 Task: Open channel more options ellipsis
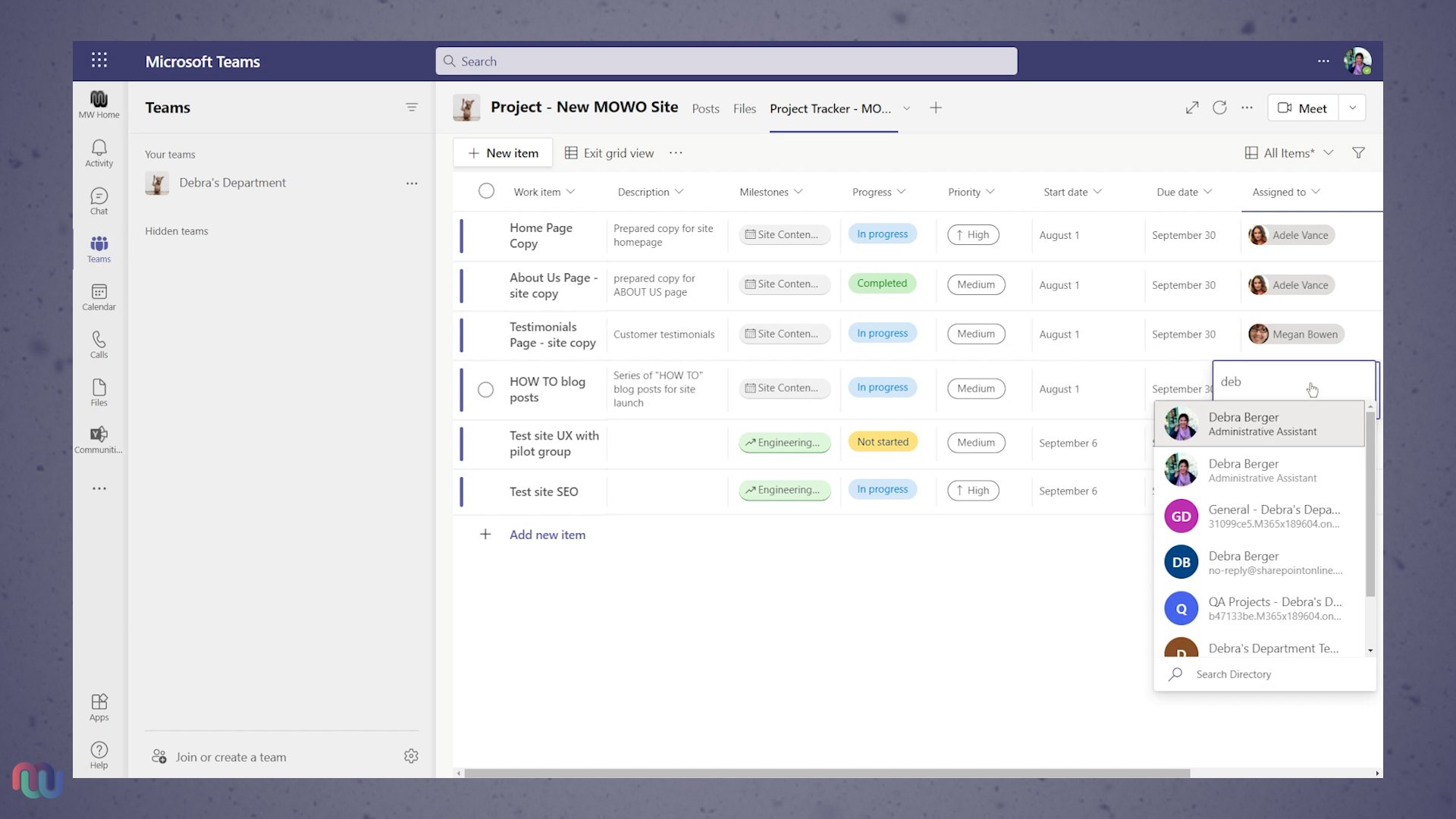pyautogui.click(x=1247, y=108)
